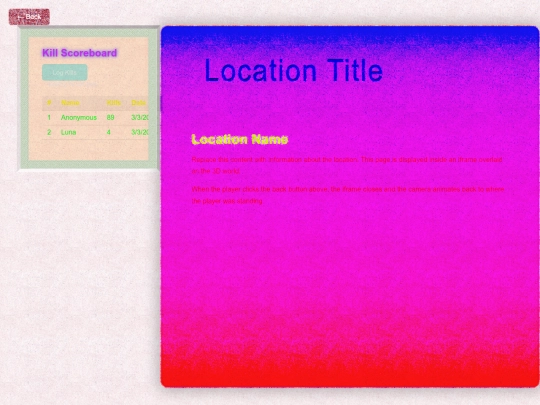The width and height of the screenshot is (540, 405).
Task: Click the Log Kills button
Action: 65,73
